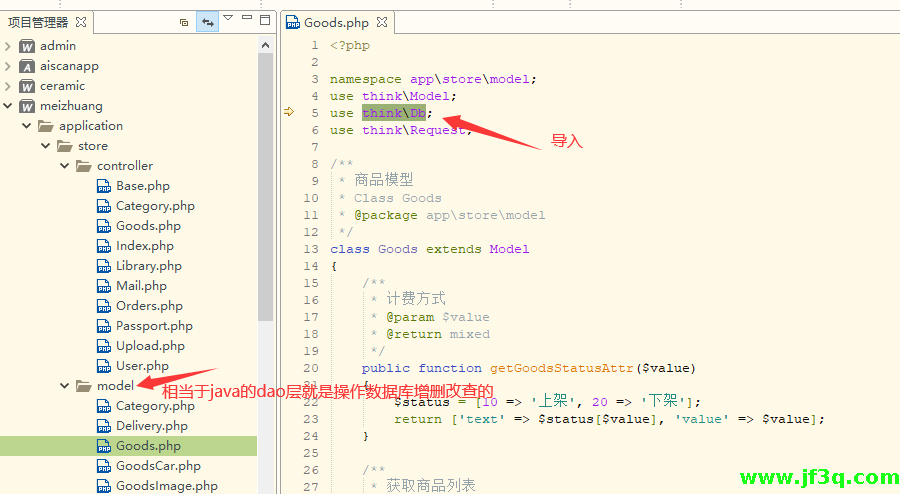Viewport: 900px width, 494px height.
Task: Select the 项目管理器 panel tab
Action: (38, 21)
